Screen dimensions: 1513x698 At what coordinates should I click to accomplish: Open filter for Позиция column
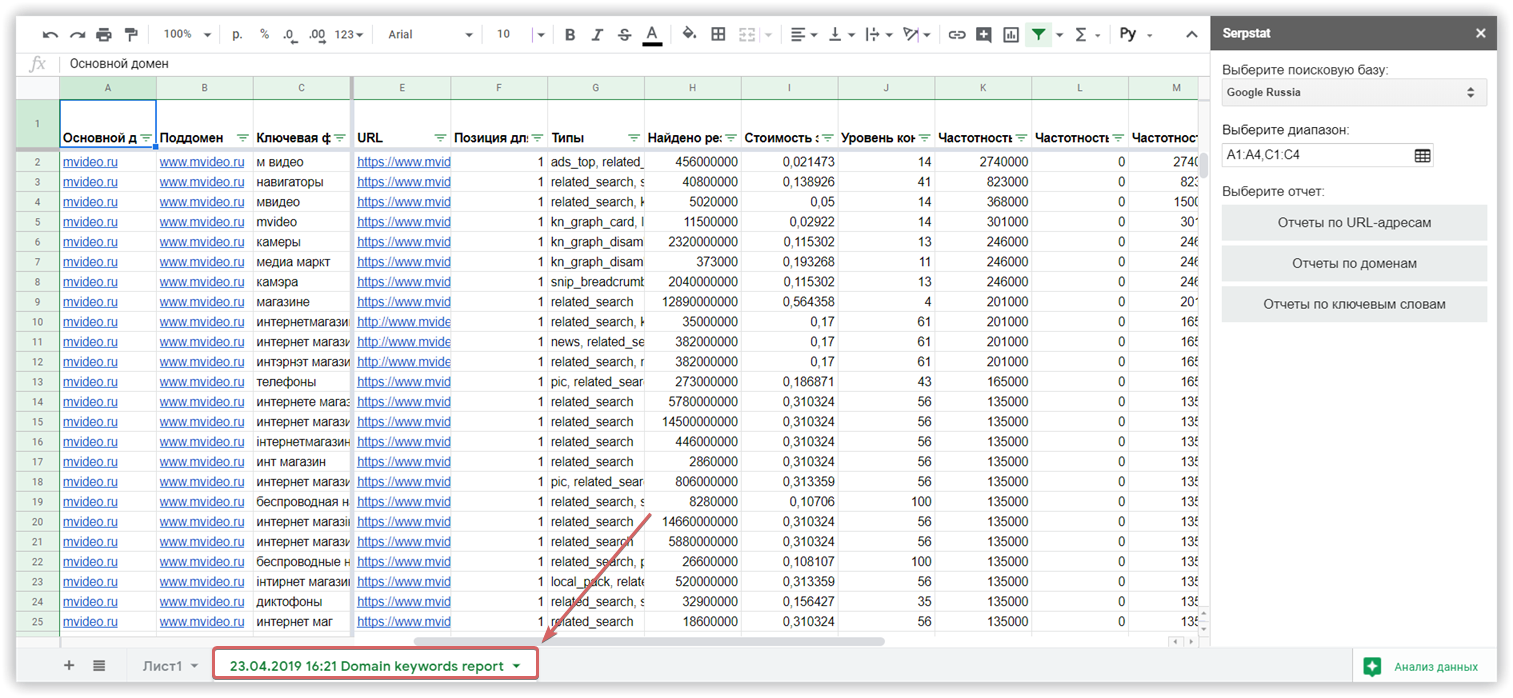[537, 137]
